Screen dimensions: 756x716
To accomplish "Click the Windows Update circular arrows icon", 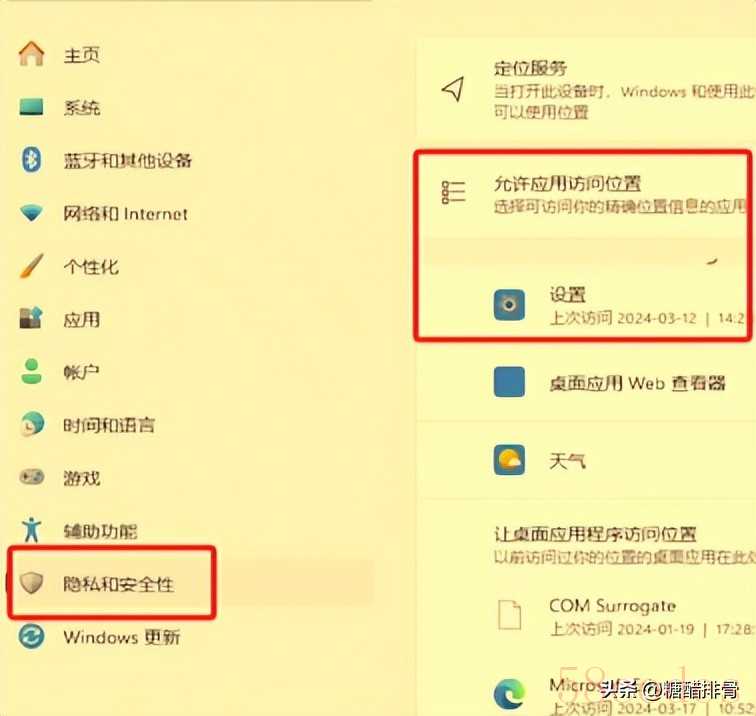I will click(31, 636).
